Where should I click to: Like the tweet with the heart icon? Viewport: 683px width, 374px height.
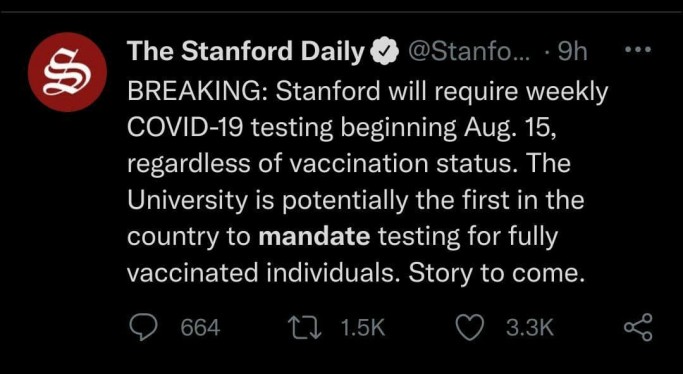tap(470, 327)
